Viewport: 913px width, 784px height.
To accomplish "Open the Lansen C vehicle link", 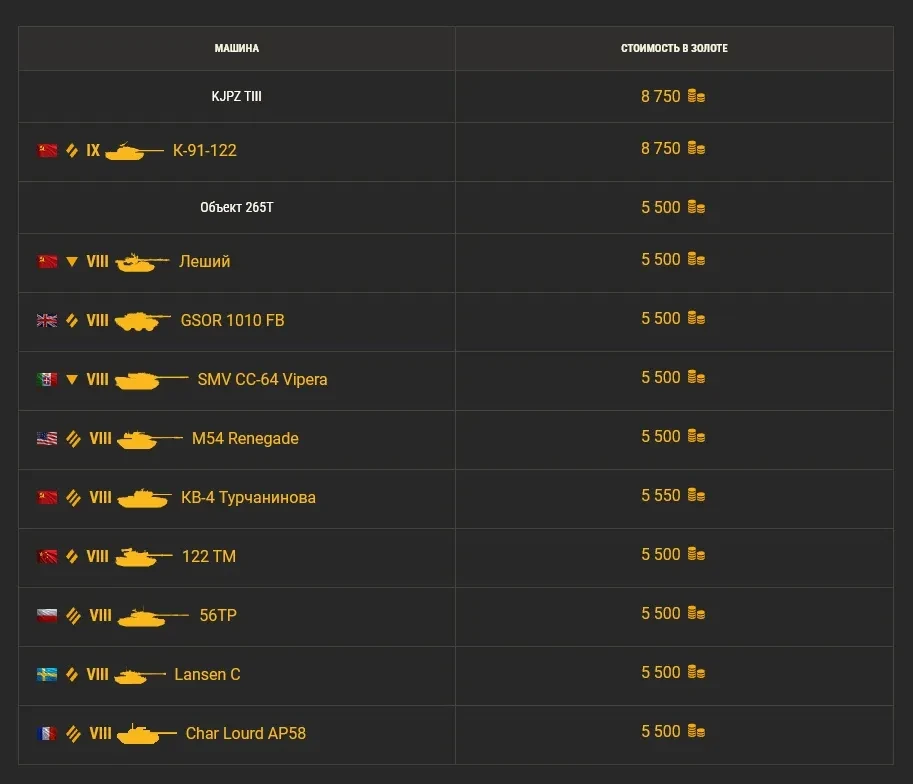I will (x=207, y=675).
